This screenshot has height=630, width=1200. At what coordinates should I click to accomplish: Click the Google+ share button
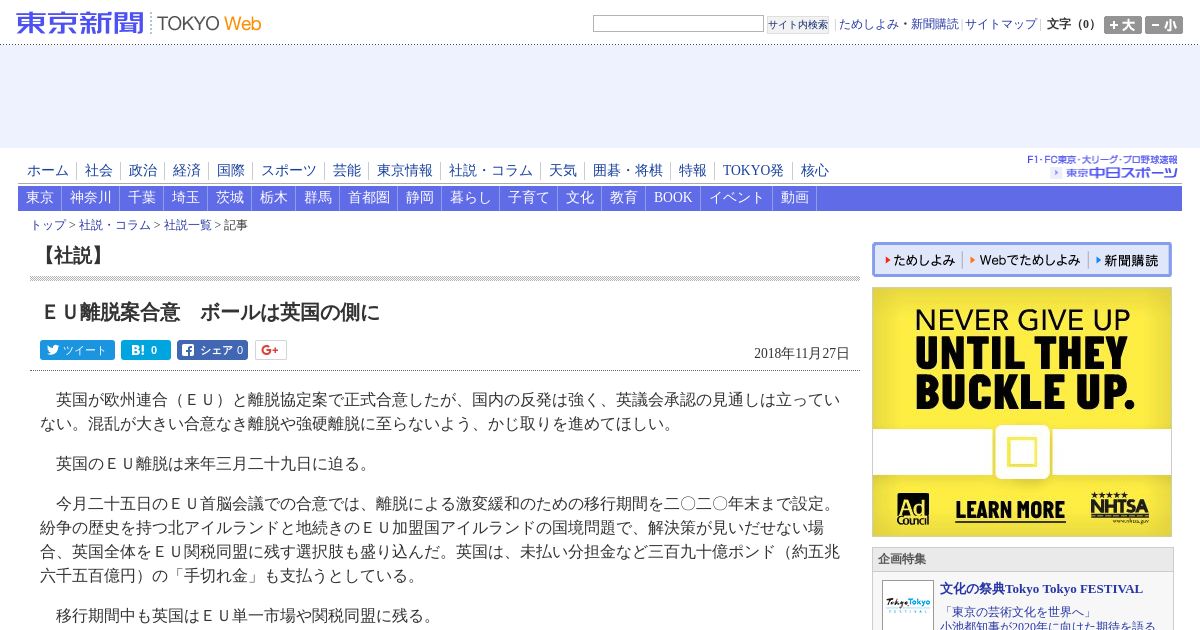pyautogui.click(x=271, y=350)
